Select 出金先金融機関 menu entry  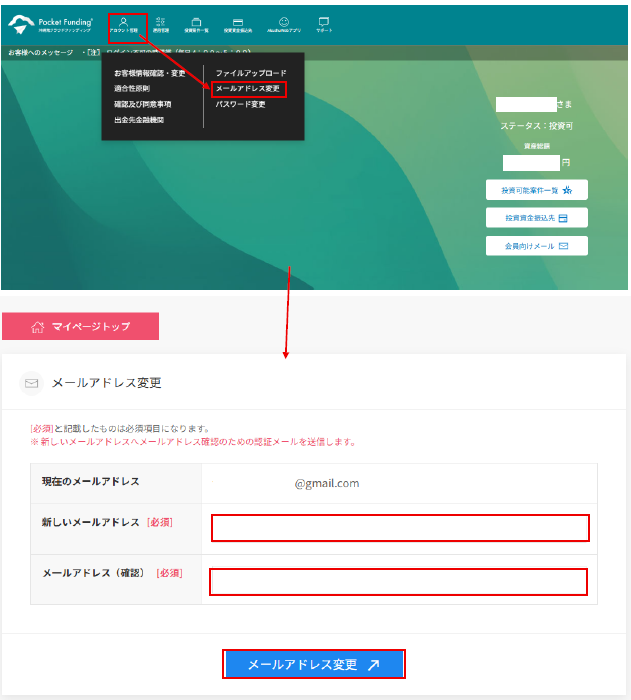coord(139,120)
